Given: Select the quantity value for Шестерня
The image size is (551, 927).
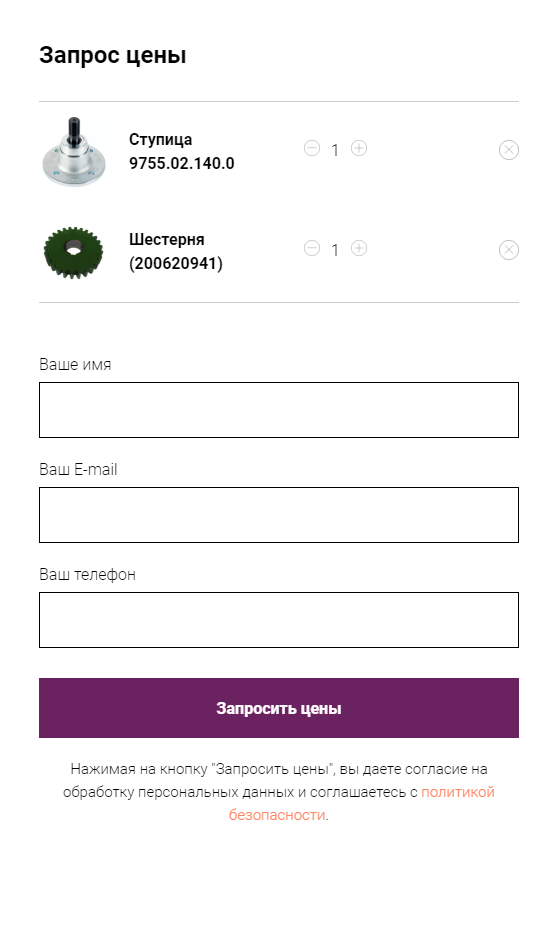Looking at the screenshot, I should pyautogui.click(x=335, y=250).
